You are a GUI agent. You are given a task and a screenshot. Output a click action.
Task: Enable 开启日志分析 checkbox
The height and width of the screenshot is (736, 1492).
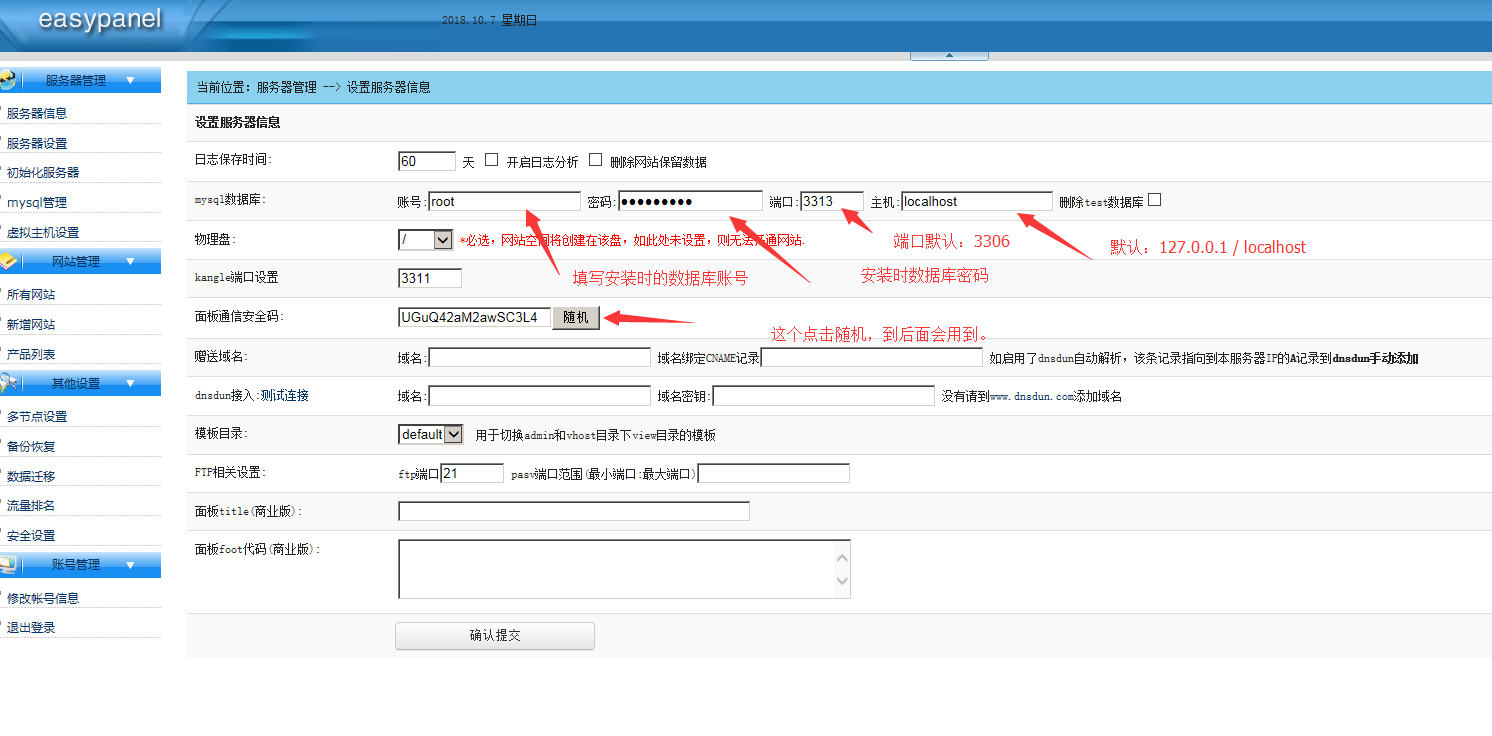tap(493, 159)
